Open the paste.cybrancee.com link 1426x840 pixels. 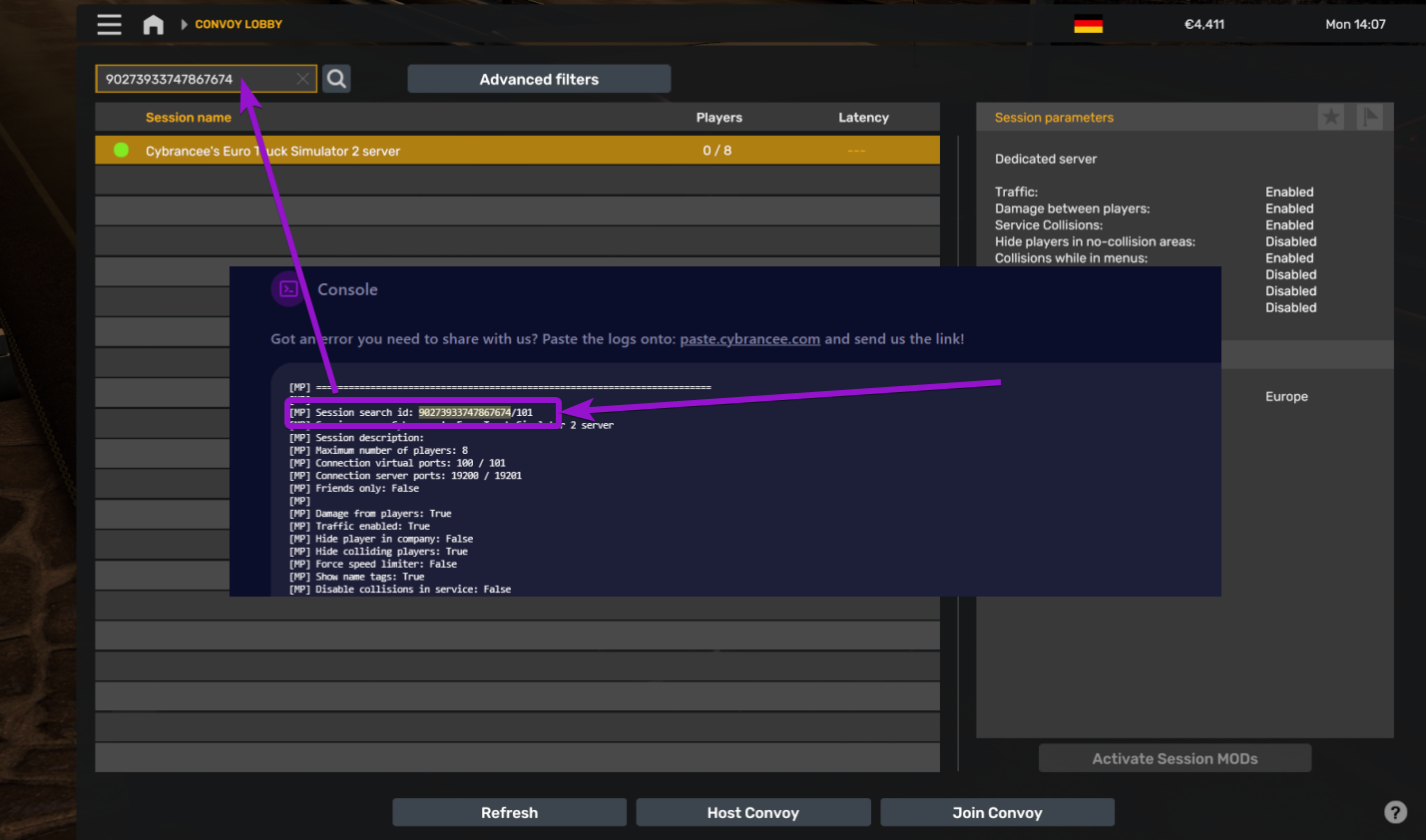[x=749, y=339]
